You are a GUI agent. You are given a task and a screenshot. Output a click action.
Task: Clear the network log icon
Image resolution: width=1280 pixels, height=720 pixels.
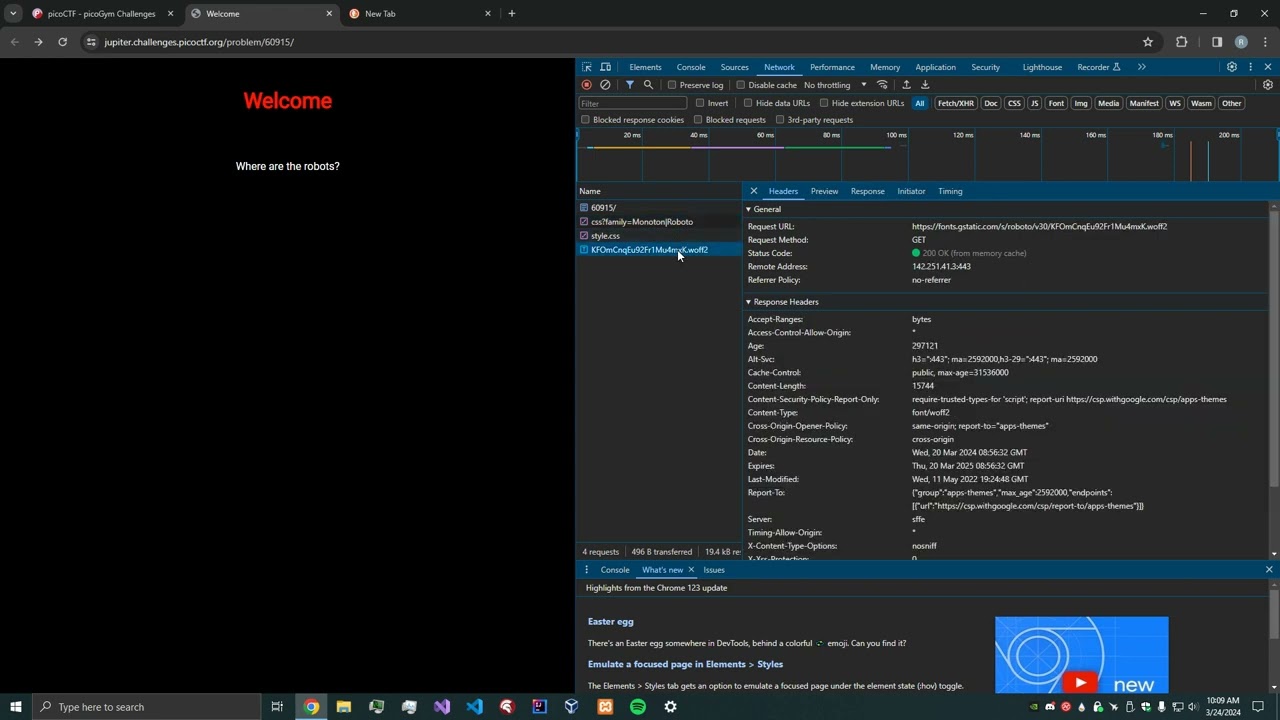[x=605, y=85]
